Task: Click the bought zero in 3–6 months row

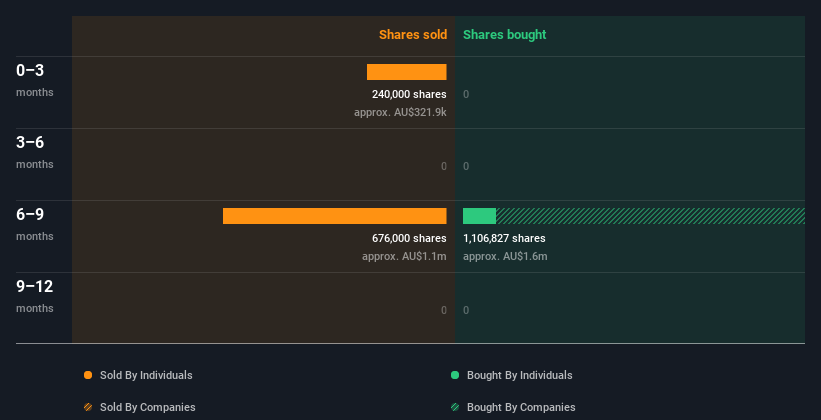Action: coord(466,167)
